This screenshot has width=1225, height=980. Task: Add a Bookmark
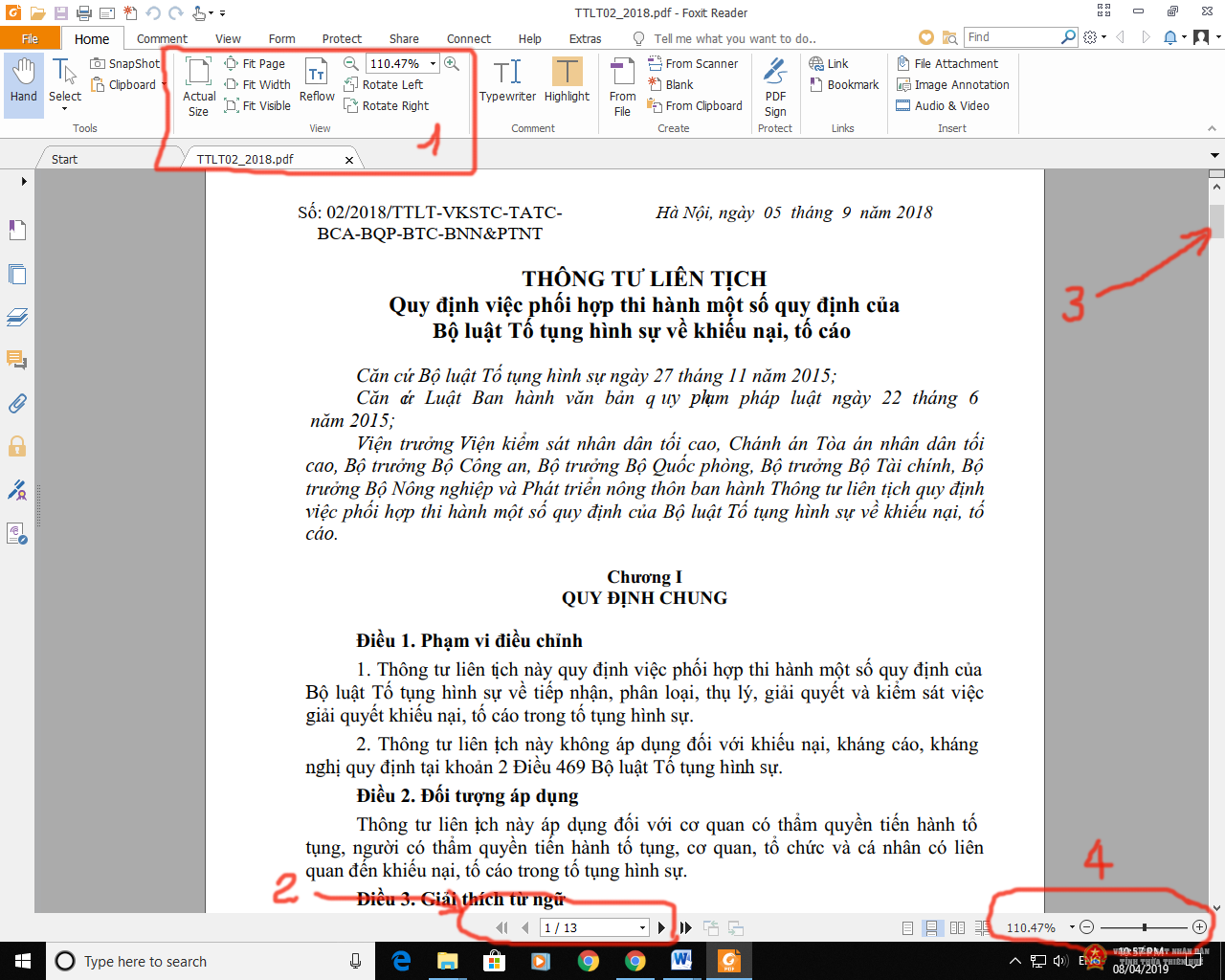pyautogui.click(x=844, y=84)
